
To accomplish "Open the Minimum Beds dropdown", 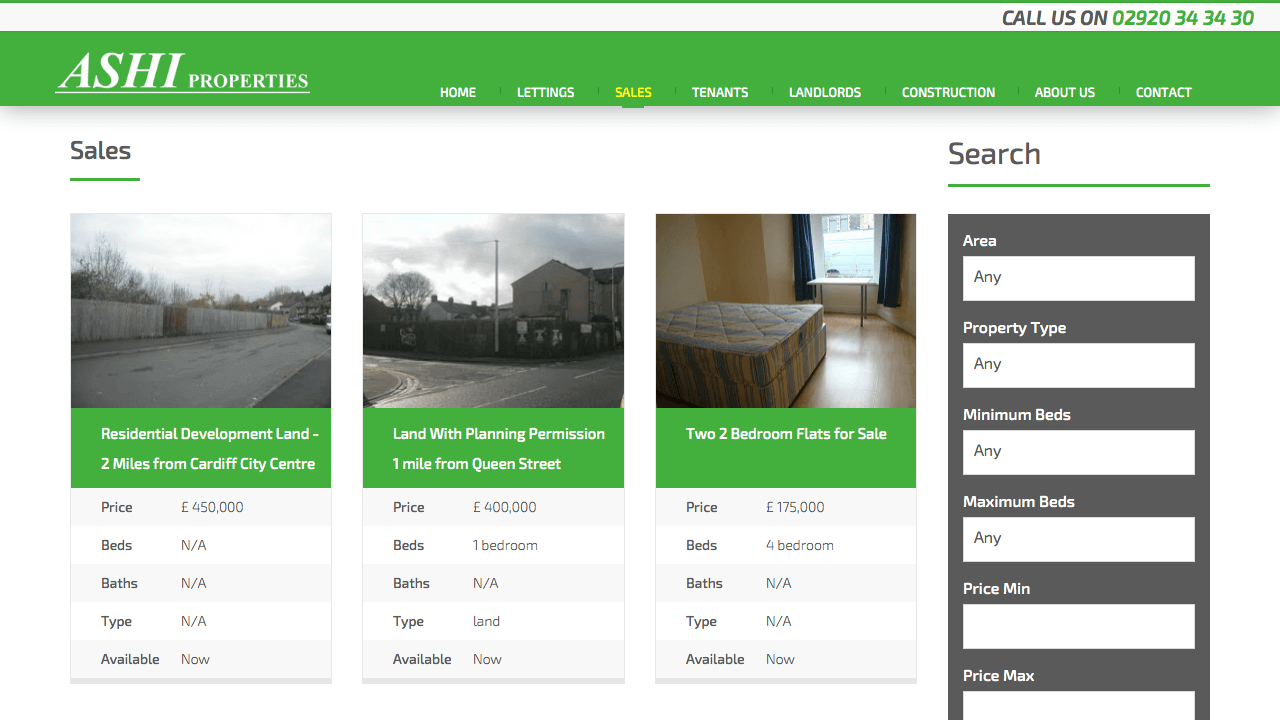I will pos(1078,452).
